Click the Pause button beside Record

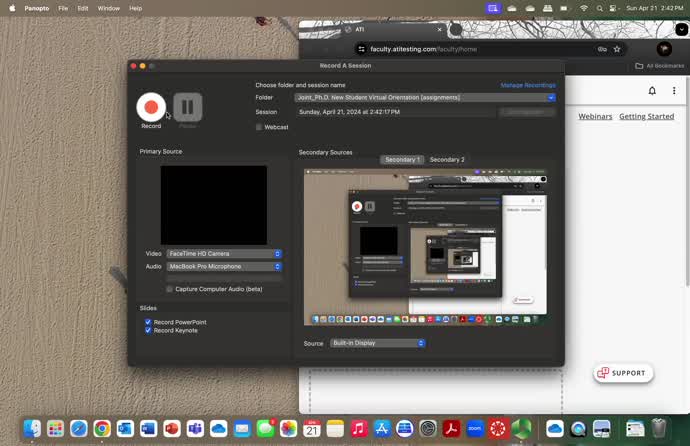tap(187, 106)
